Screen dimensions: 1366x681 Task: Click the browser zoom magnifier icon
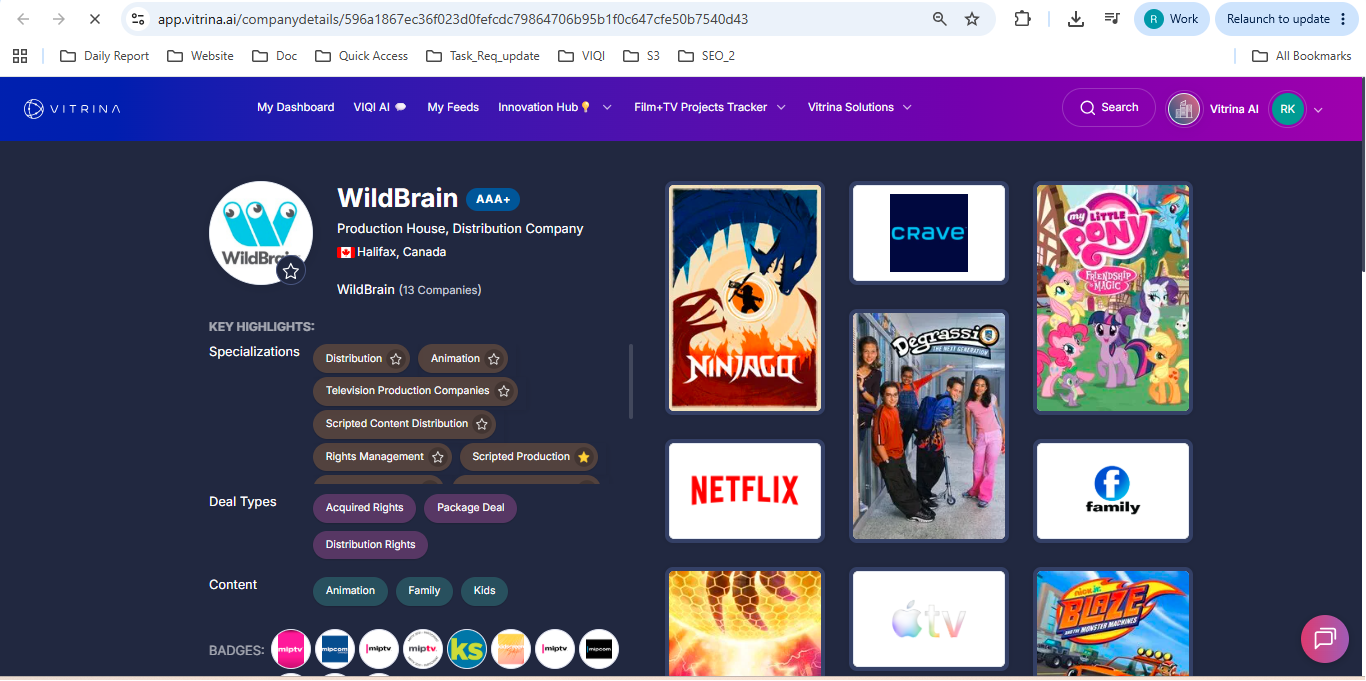pos(939,19)
